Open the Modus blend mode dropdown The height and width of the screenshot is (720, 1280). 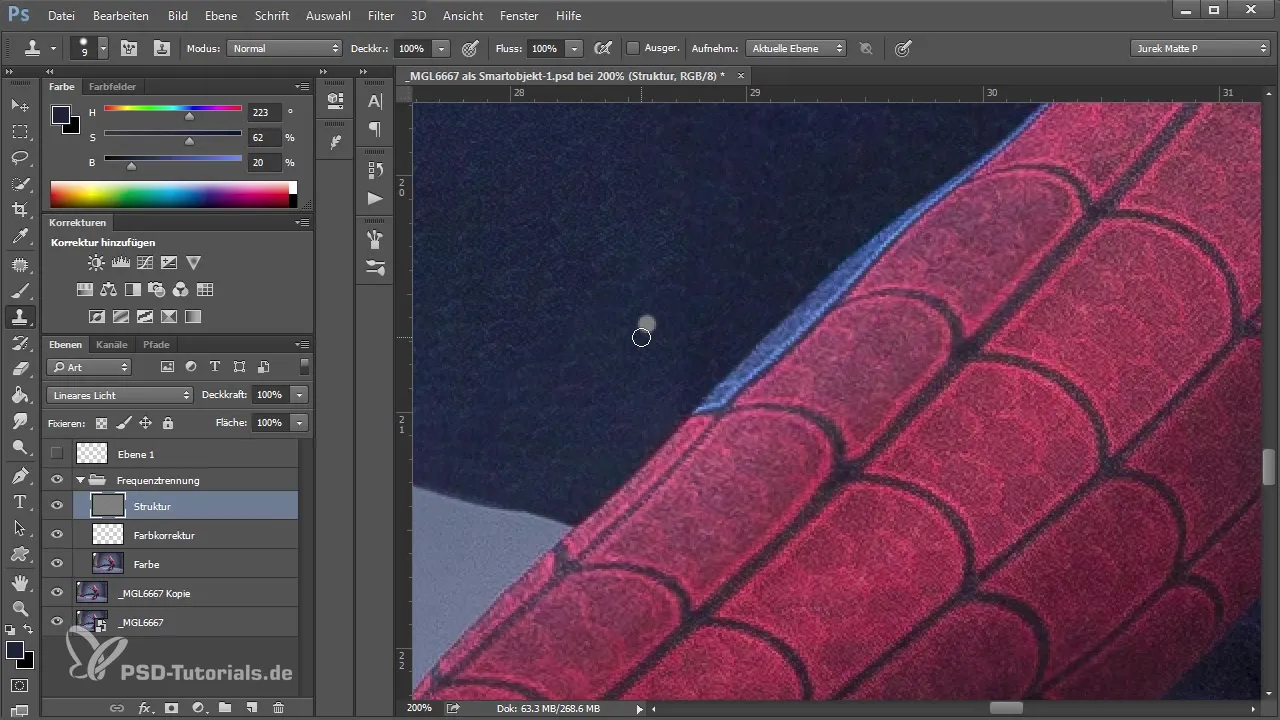click(x=285, y=48)
